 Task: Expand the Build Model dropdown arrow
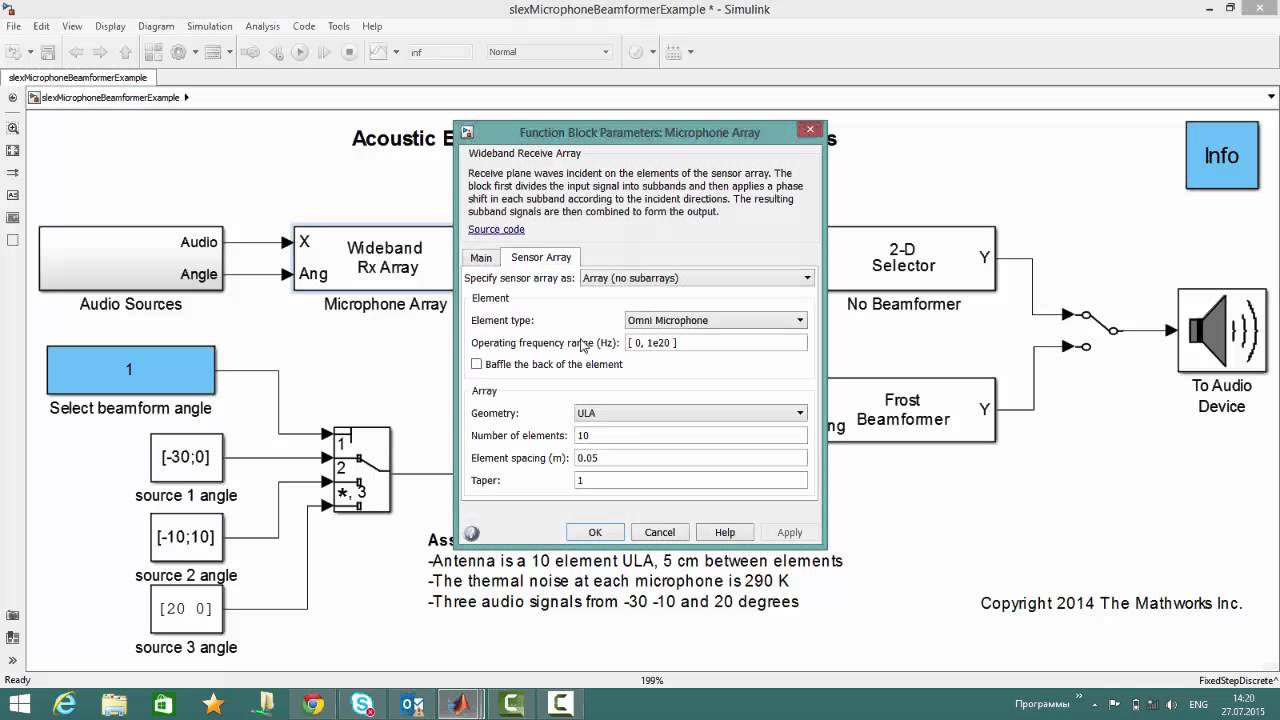tap(690, 52)
